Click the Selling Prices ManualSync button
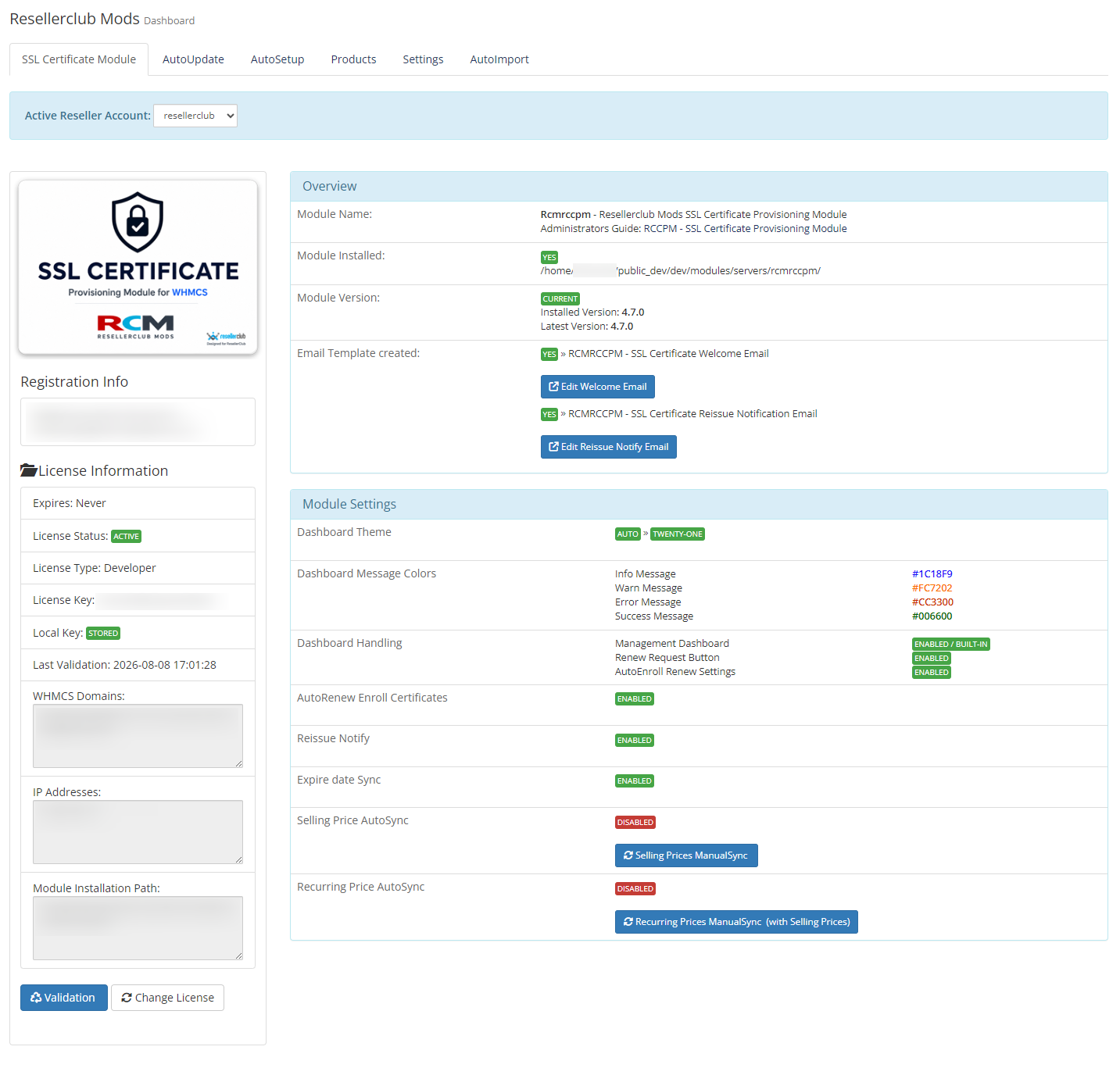 pos(686,855)
